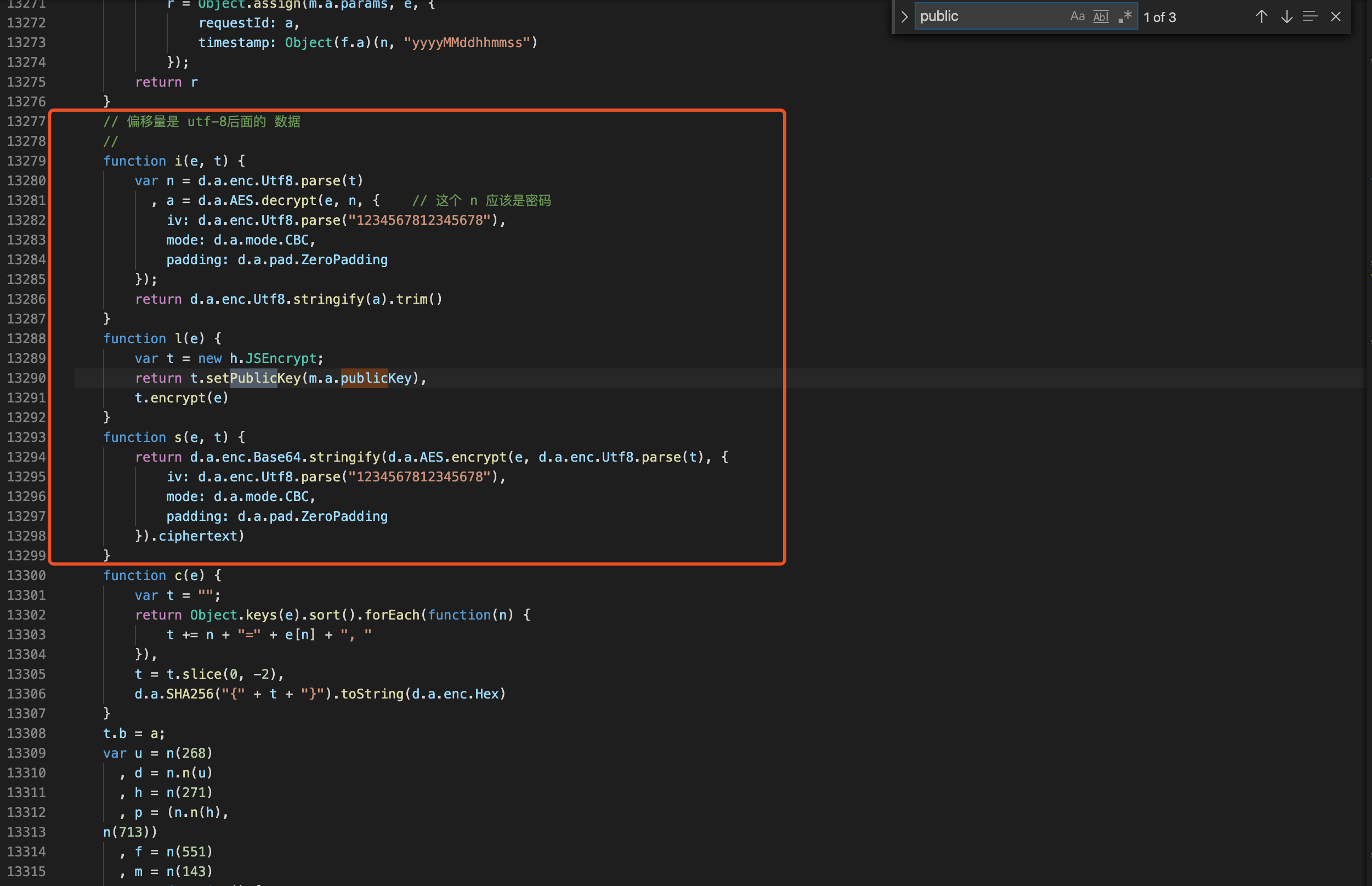
Task: Click SHA256 call on line 13306
Action: click(x=189, y=694)
